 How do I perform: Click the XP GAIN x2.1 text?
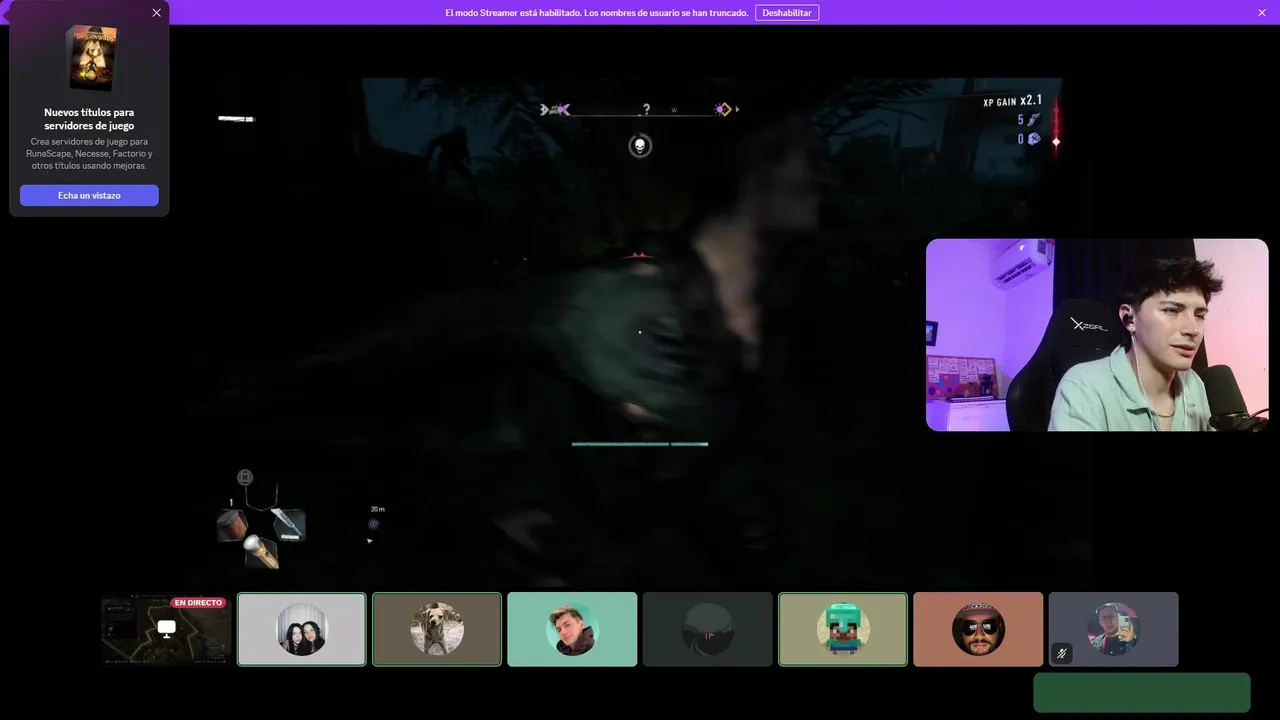tap(1012, 101)
